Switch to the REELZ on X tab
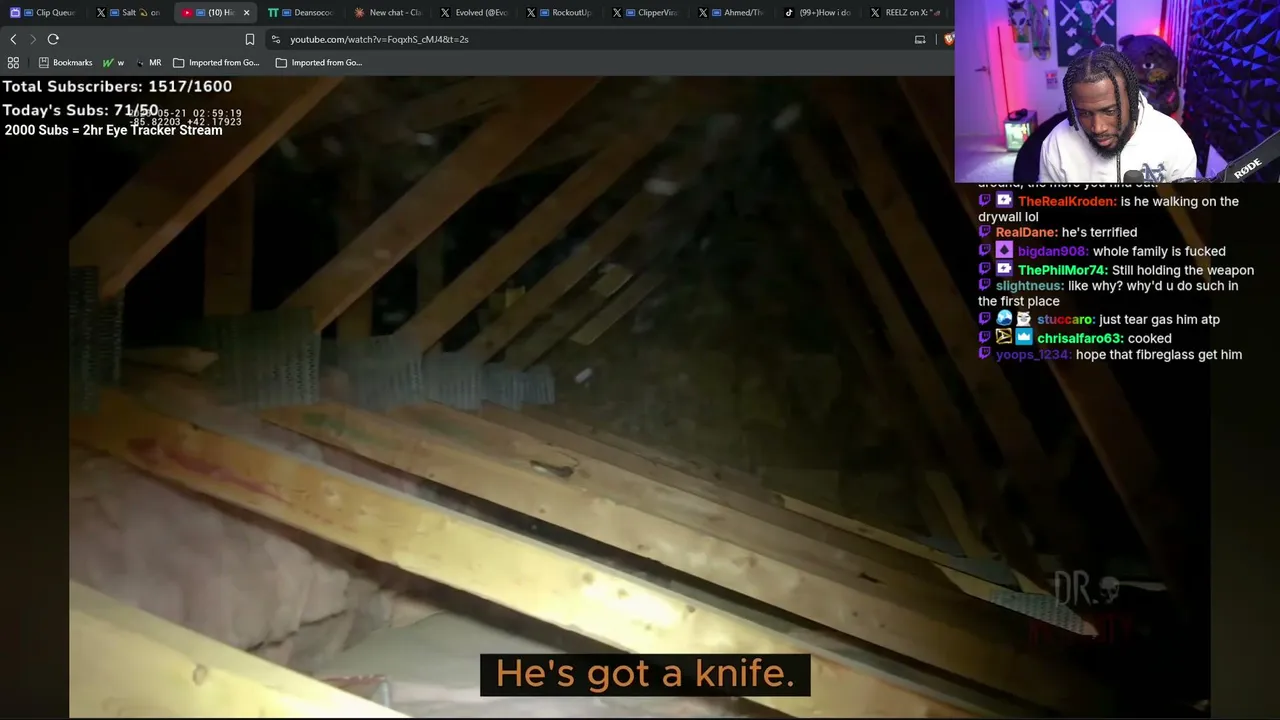 [904, 13]
